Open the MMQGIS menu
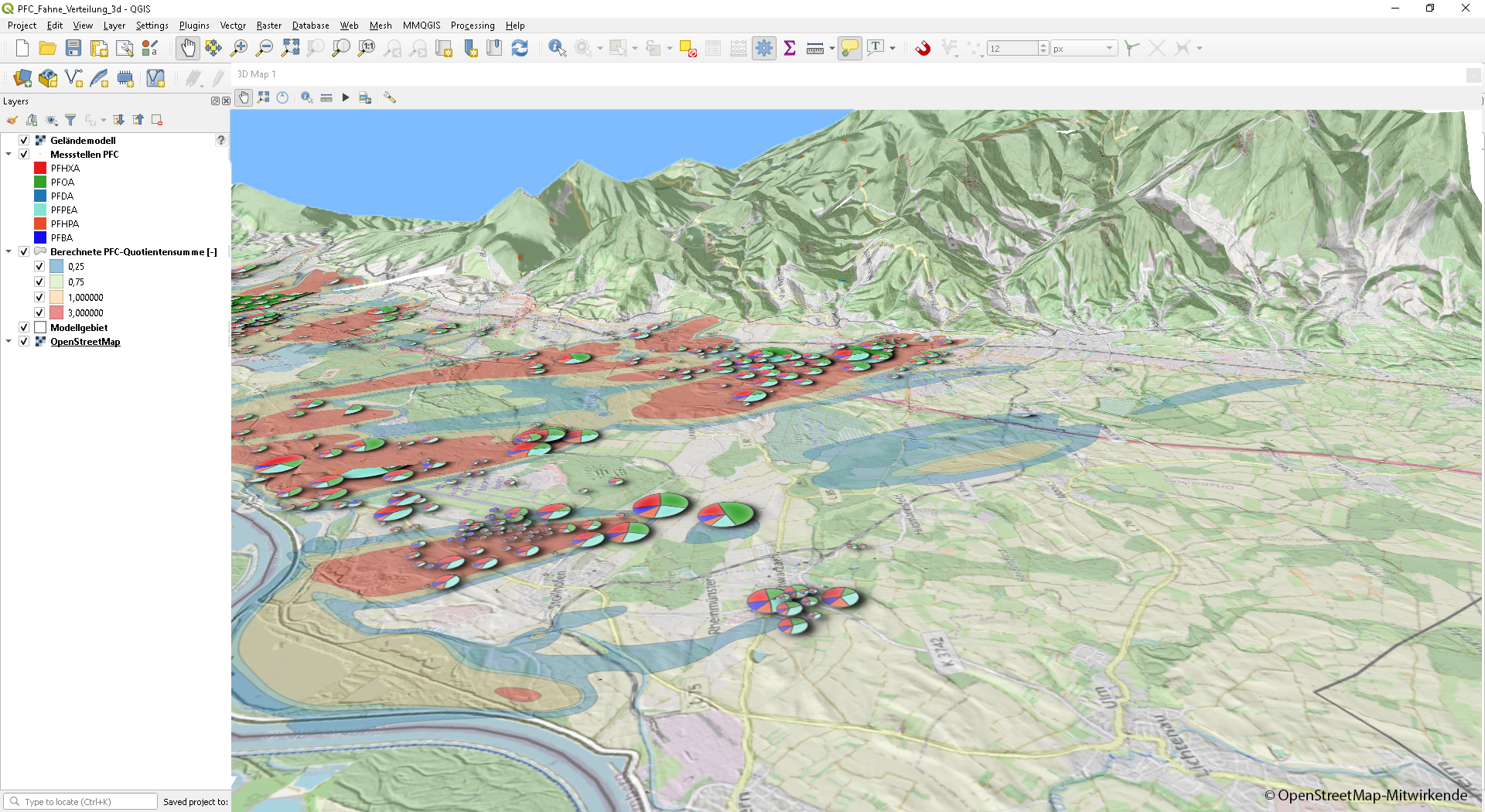Viewport: 1485px width, 812px height. click(422, 26)
